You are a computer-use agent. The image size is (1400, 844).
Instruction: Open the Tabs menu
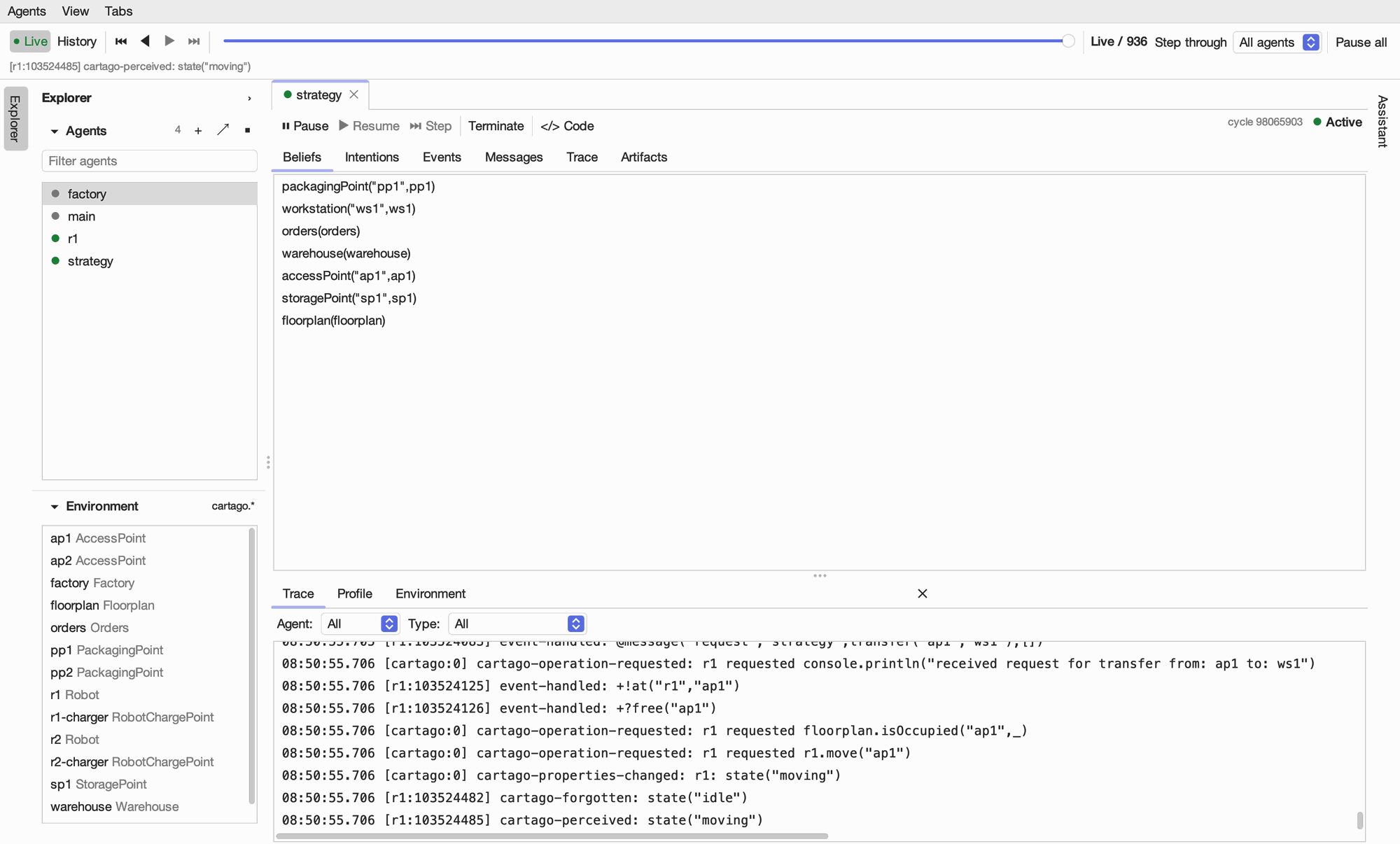coord(118,11)
